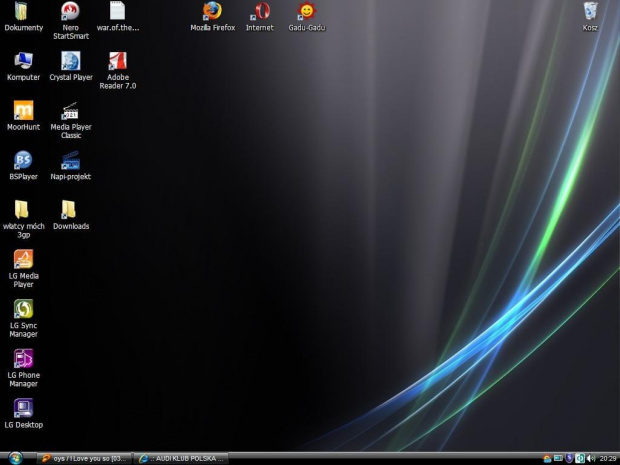Screen dimensions: 620x465
Task: Open the Nero StartSmart desktop shortcut
Action: pos(70,12)
